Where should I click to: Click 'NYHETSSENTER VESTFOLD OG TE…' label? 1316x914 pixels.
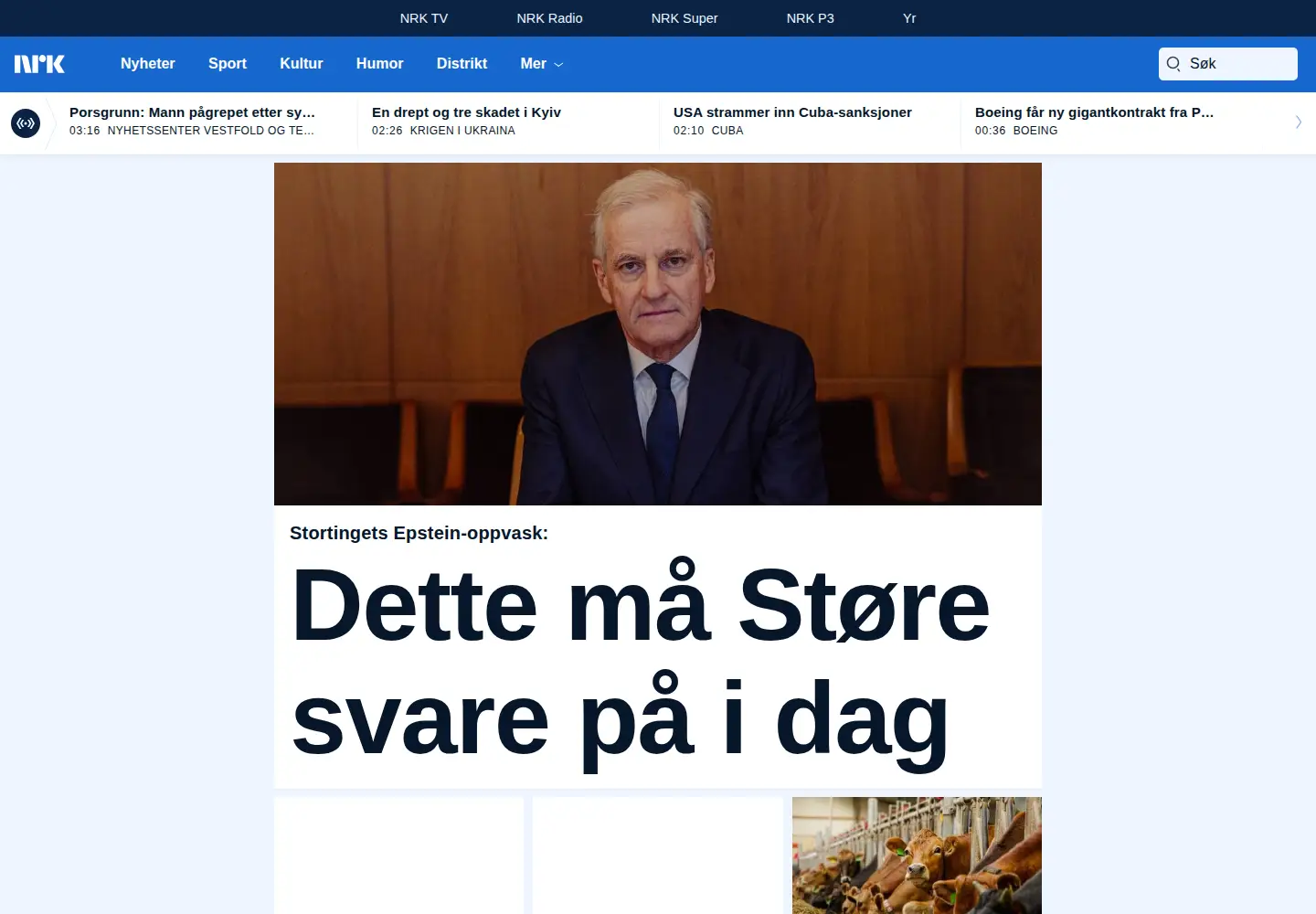pos(211,131)
